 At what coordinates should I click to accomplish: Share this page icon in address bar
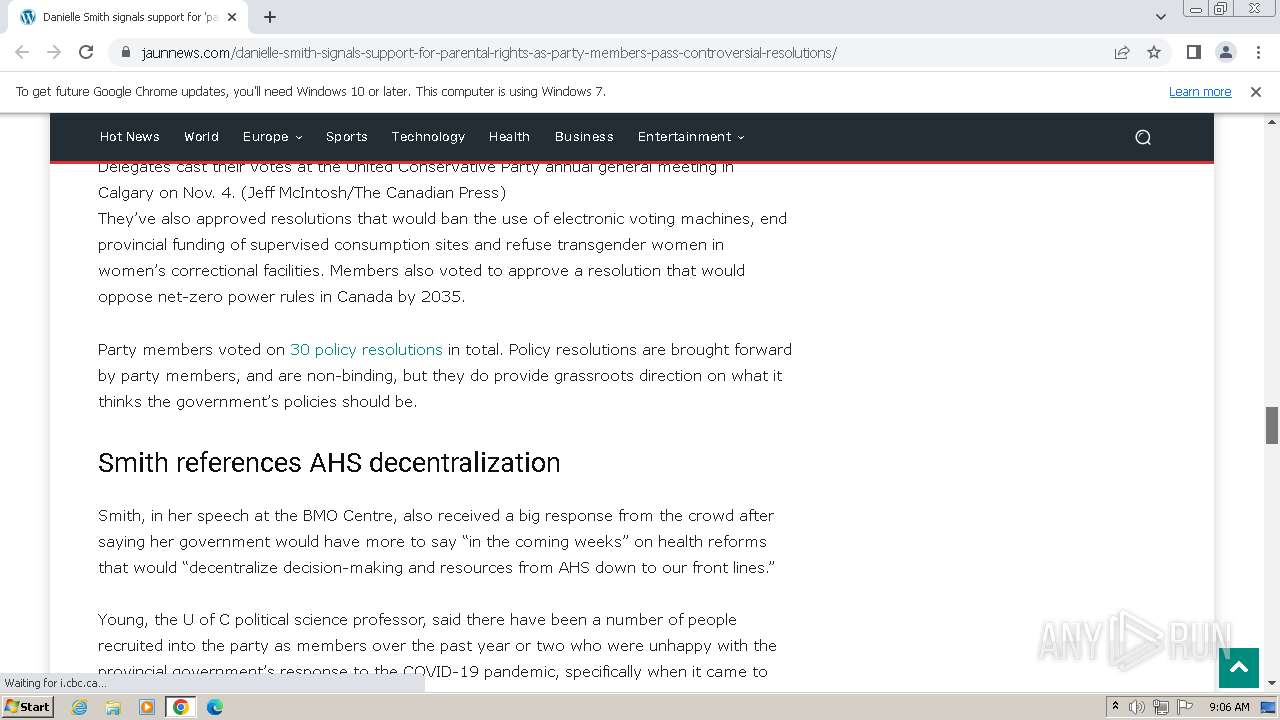[1122, 53]
